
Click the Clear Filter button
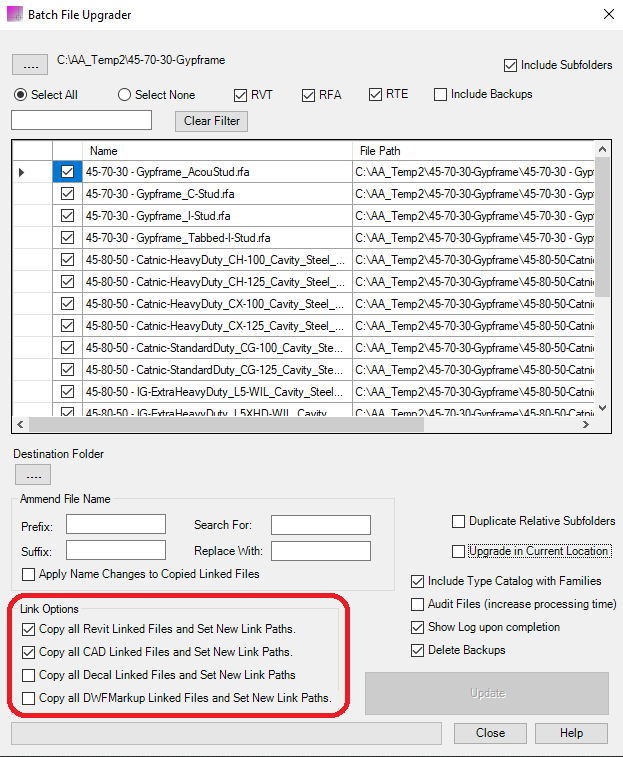coord(212,121)
